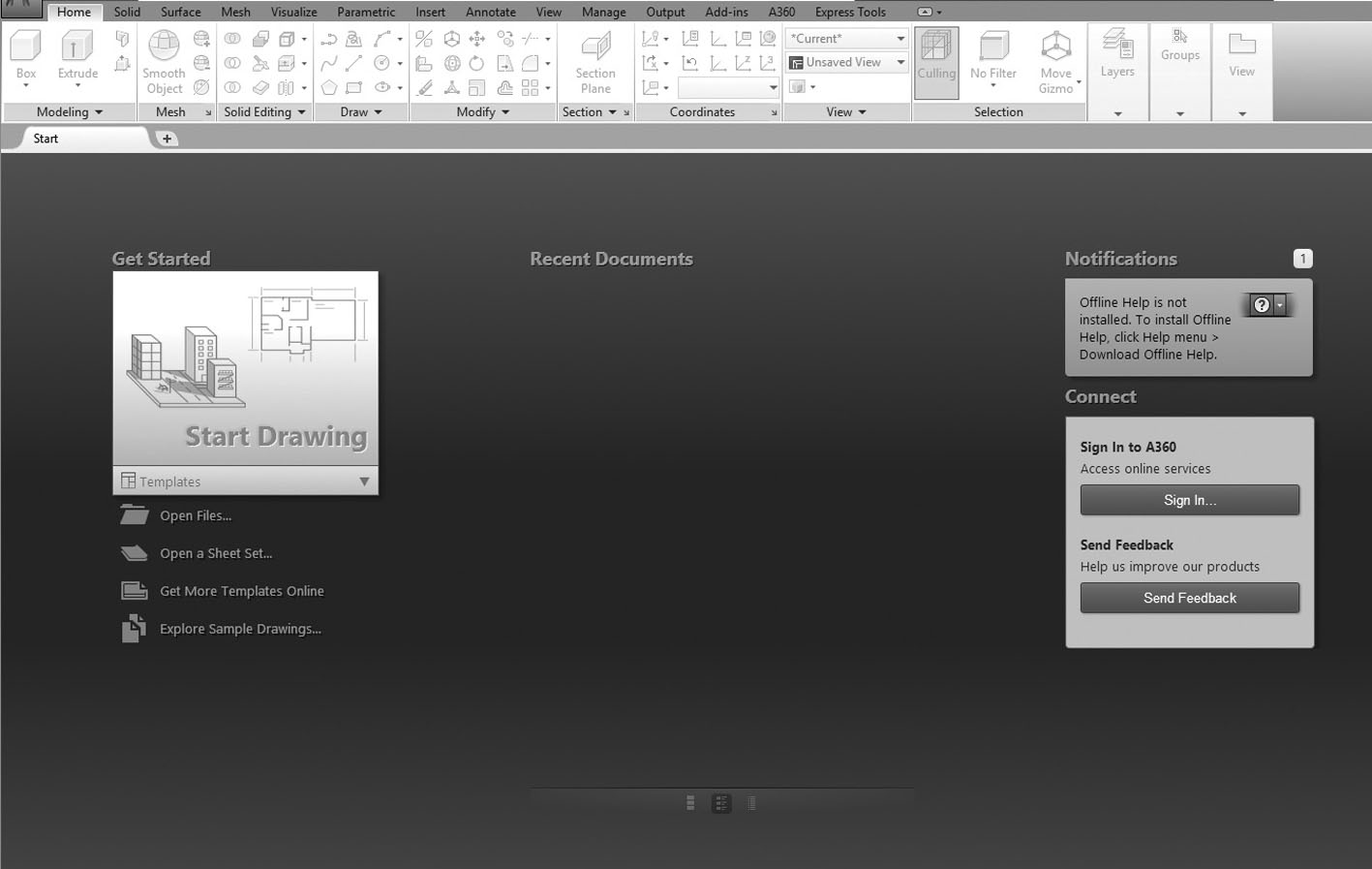The image size is (1372, 869).
Task: Activate the Section Plane tool
Action: (595, 62)
